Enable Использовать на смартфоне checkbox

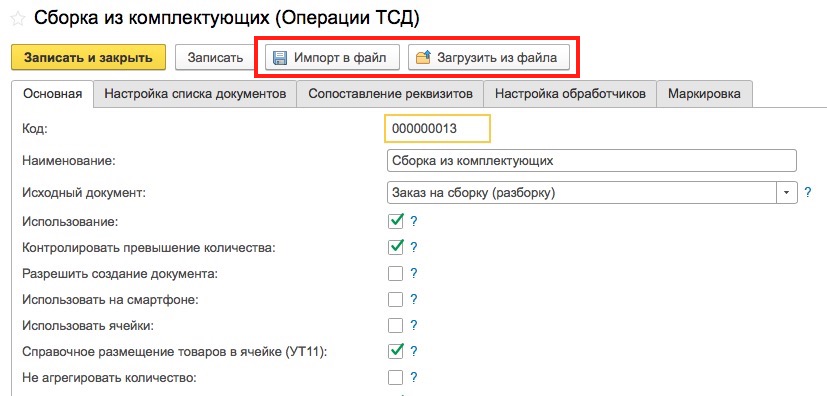click(396, 300)
